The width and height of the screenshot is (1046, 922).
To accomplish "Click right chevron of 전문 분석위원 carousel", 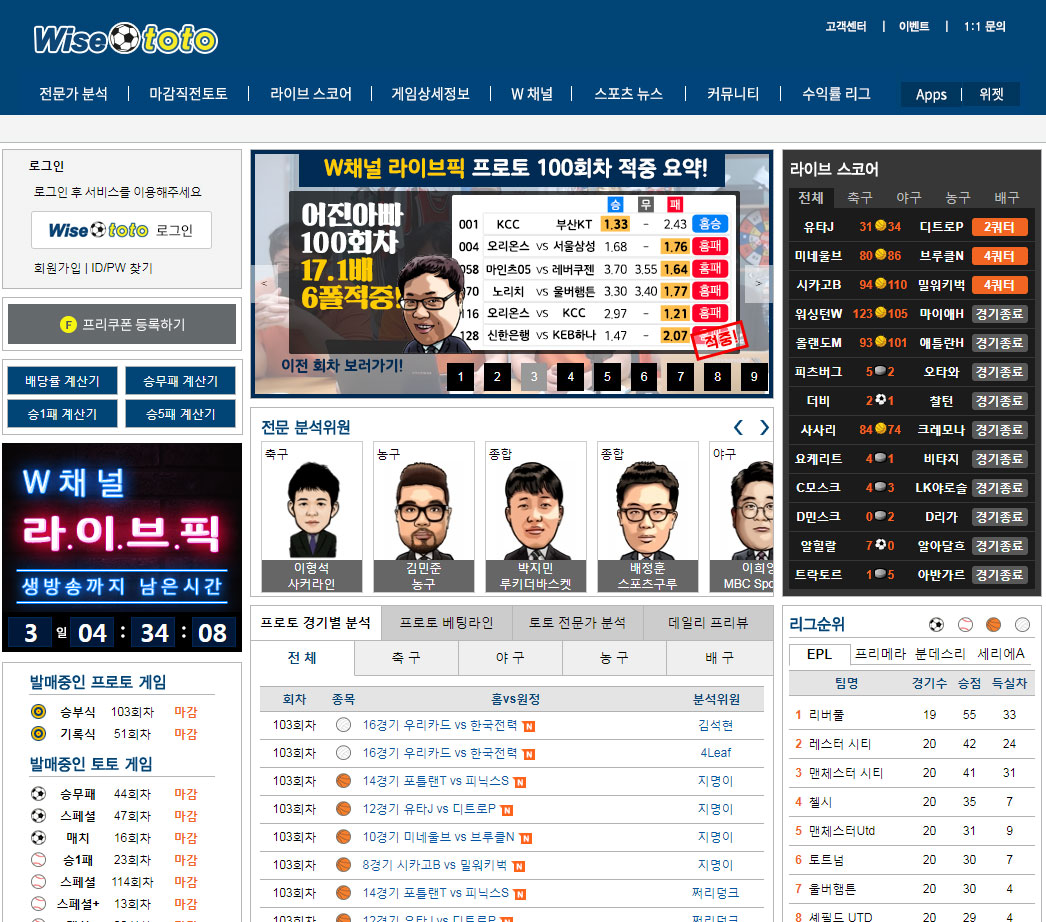I will pos(764,427).
